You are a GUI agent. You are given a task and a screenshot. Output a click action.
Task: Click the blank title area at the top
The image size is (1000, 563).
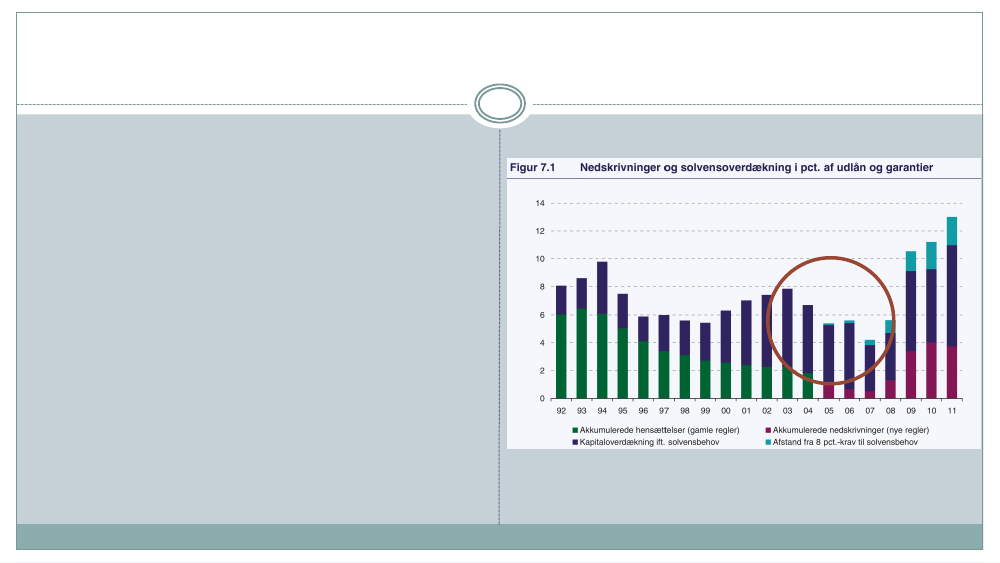499,55
